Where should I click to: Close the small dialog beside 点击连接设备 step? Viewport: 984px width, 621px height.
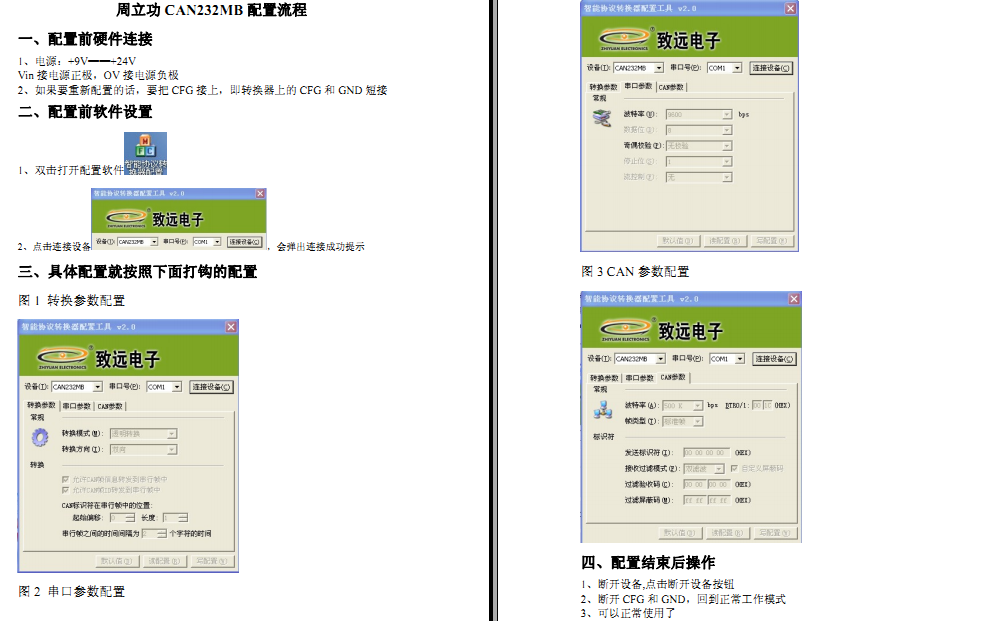pos(260,193)
